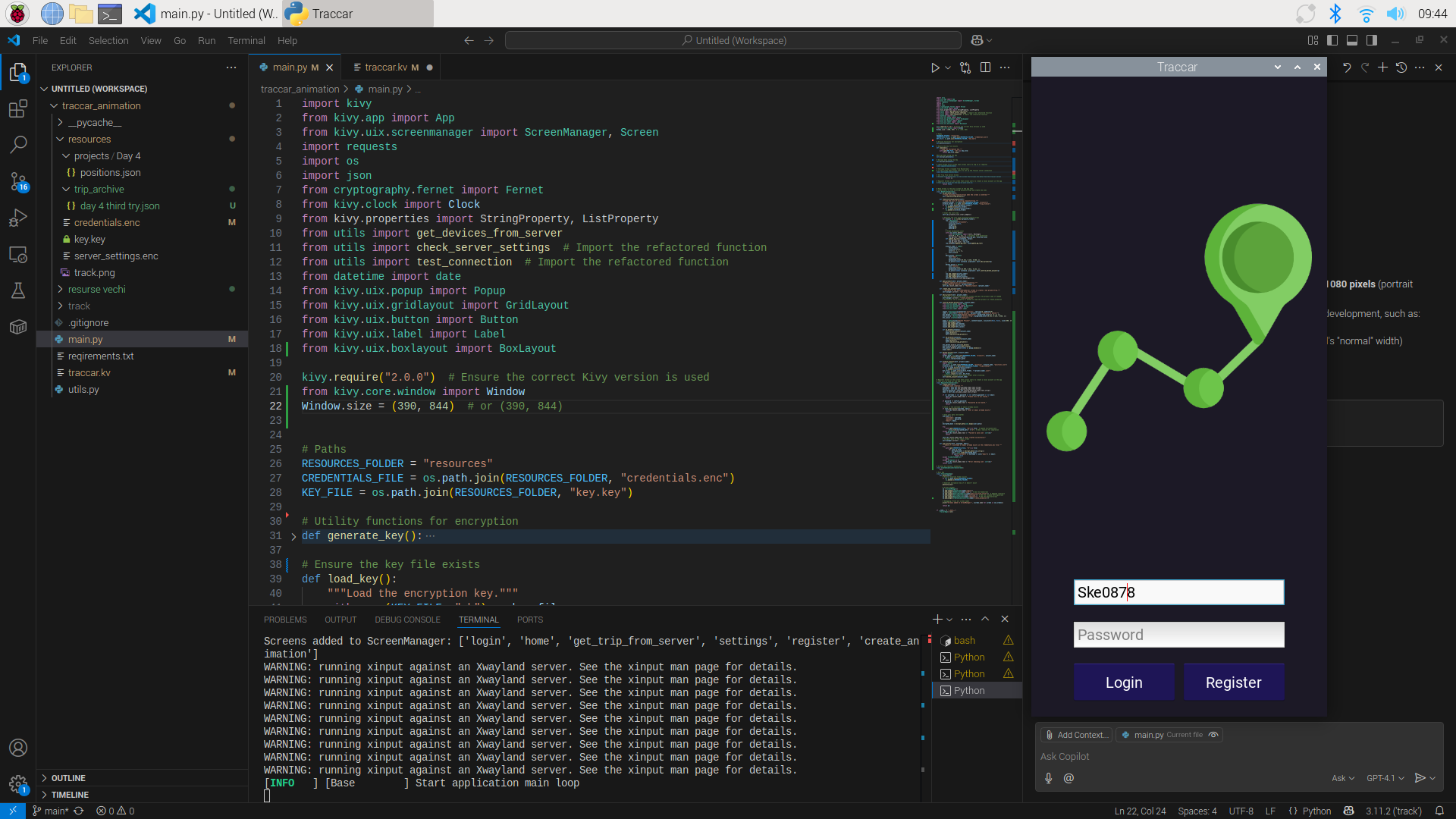Open Source Control view with 16 badge
The width and height of the screenshot is (1456, 819).
(x=18, y=181)
